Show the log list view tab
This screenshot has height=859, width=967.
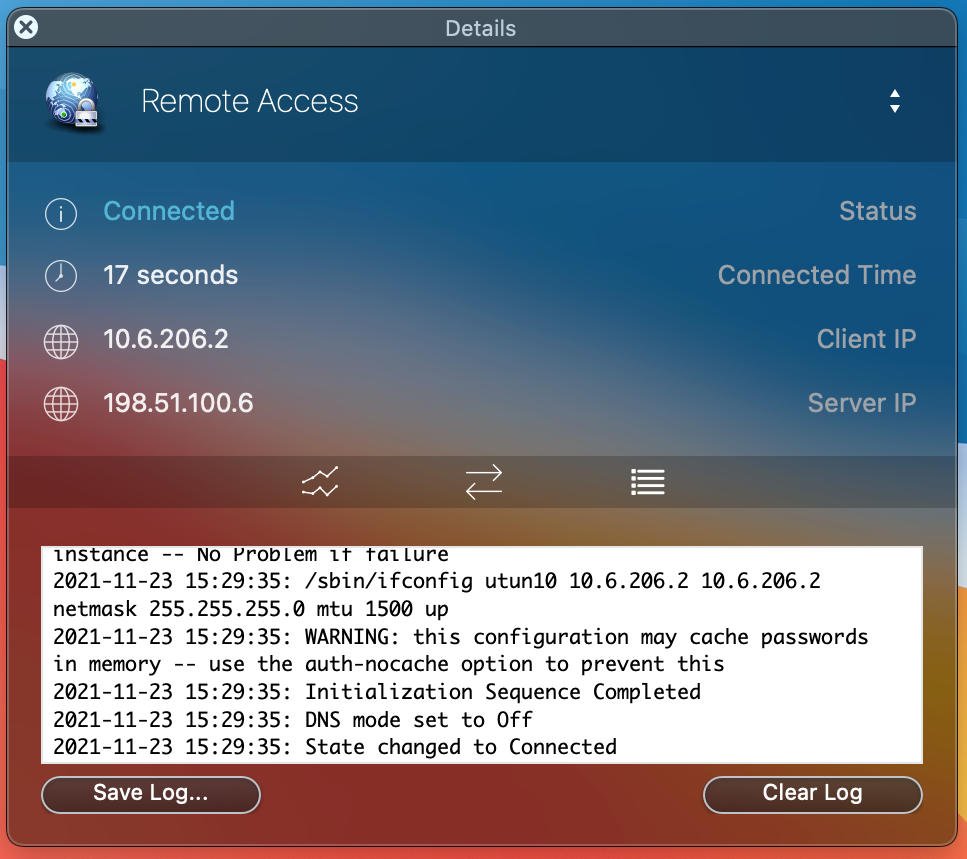point(648,482)
